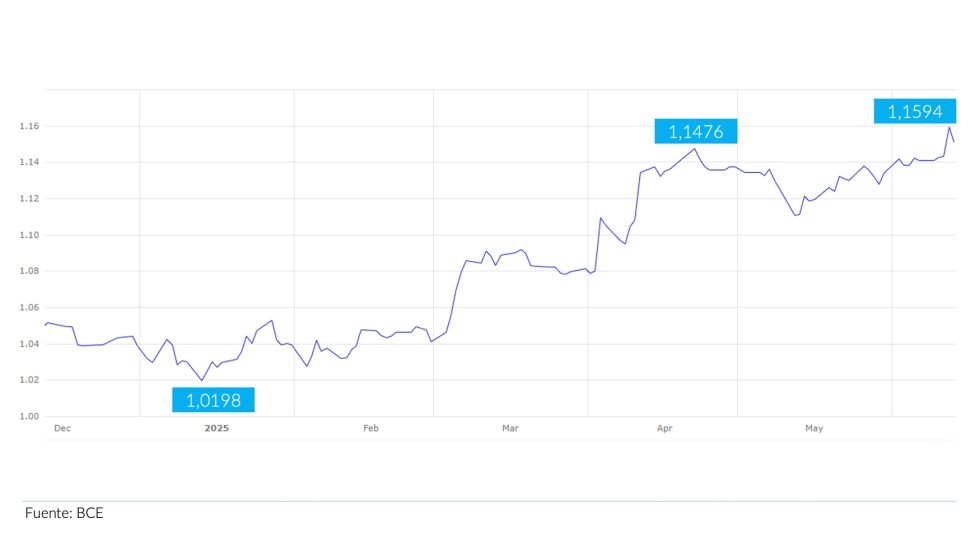Click the 1.04 y-axis value
The image size is (980, 560).
pyautogui.click(x=28, y=344)
